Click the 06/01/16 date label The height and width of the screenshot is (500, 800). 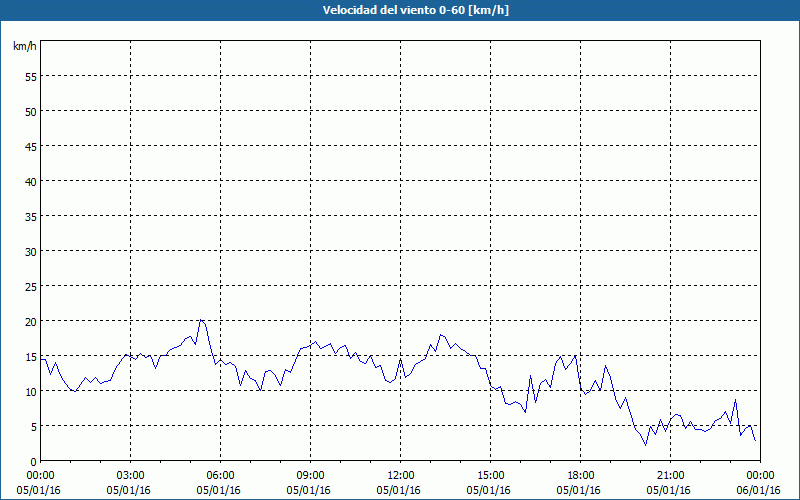pyautogui.click(x=758, y=490)
